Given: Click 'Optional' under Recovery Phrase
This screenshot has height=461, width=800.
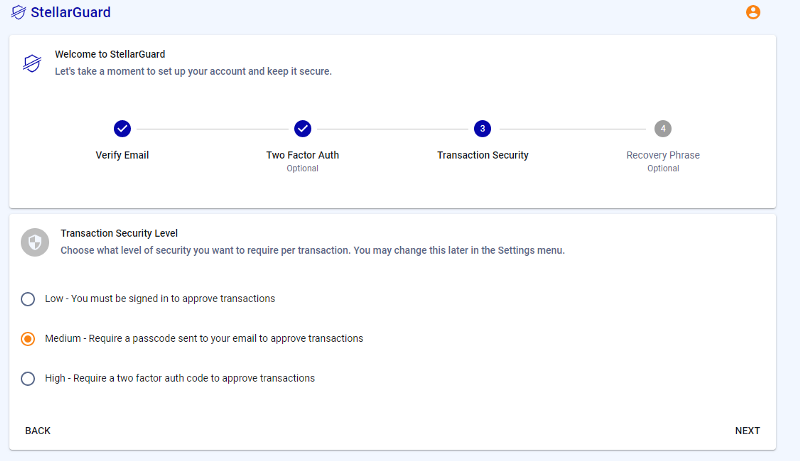Looking at the screenshot, I should (663, 168).
